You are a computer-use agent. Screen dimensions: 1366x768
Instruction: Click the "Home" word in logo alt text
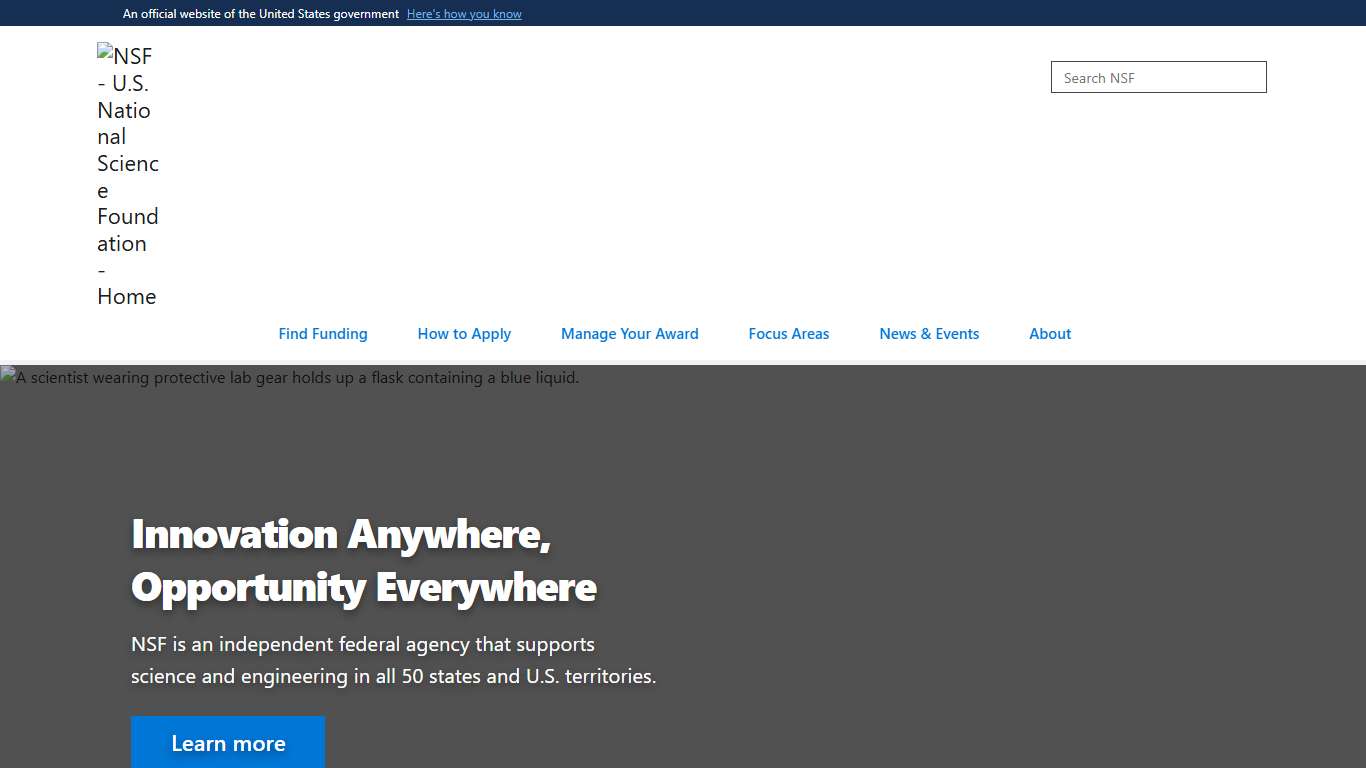click(127, 297)
